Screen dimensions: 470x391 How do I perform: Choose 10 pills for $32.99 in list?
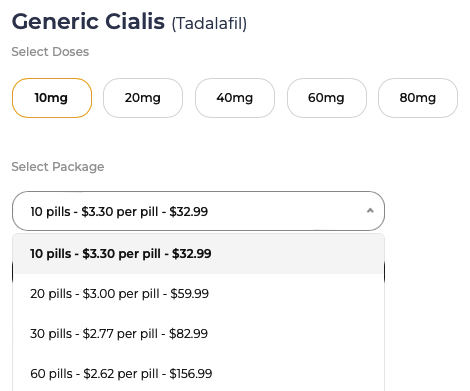(198, 254)
